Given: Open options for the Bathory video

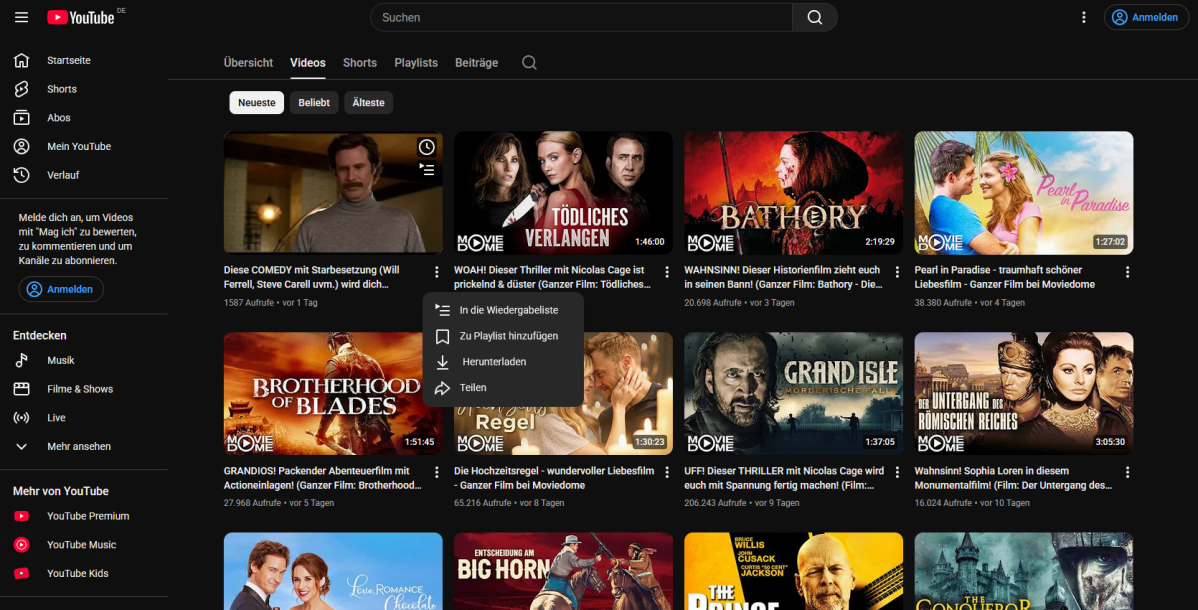Looking at the screenshot, I should [x=897, y=272].
